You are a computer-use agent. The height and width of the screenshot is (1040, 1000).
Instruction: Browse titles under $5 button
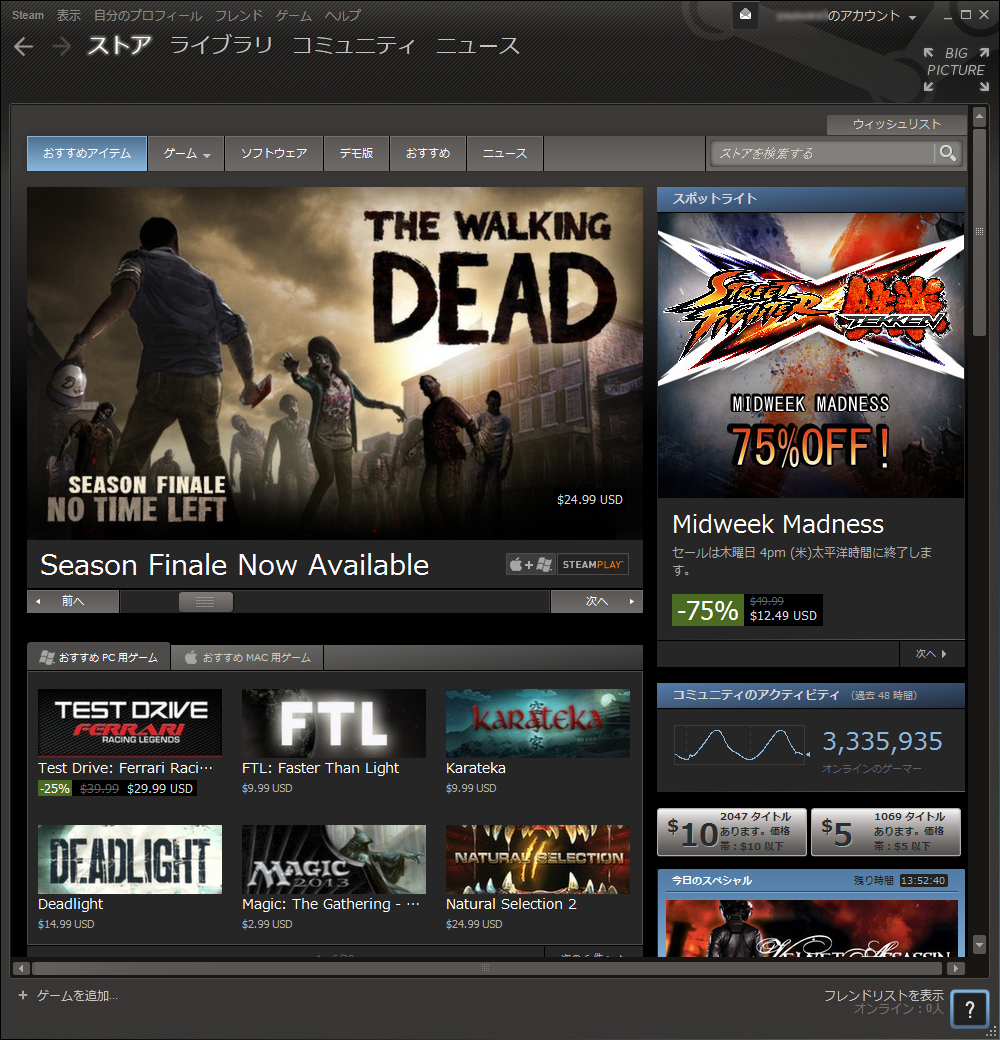click(x=885, y=831)
